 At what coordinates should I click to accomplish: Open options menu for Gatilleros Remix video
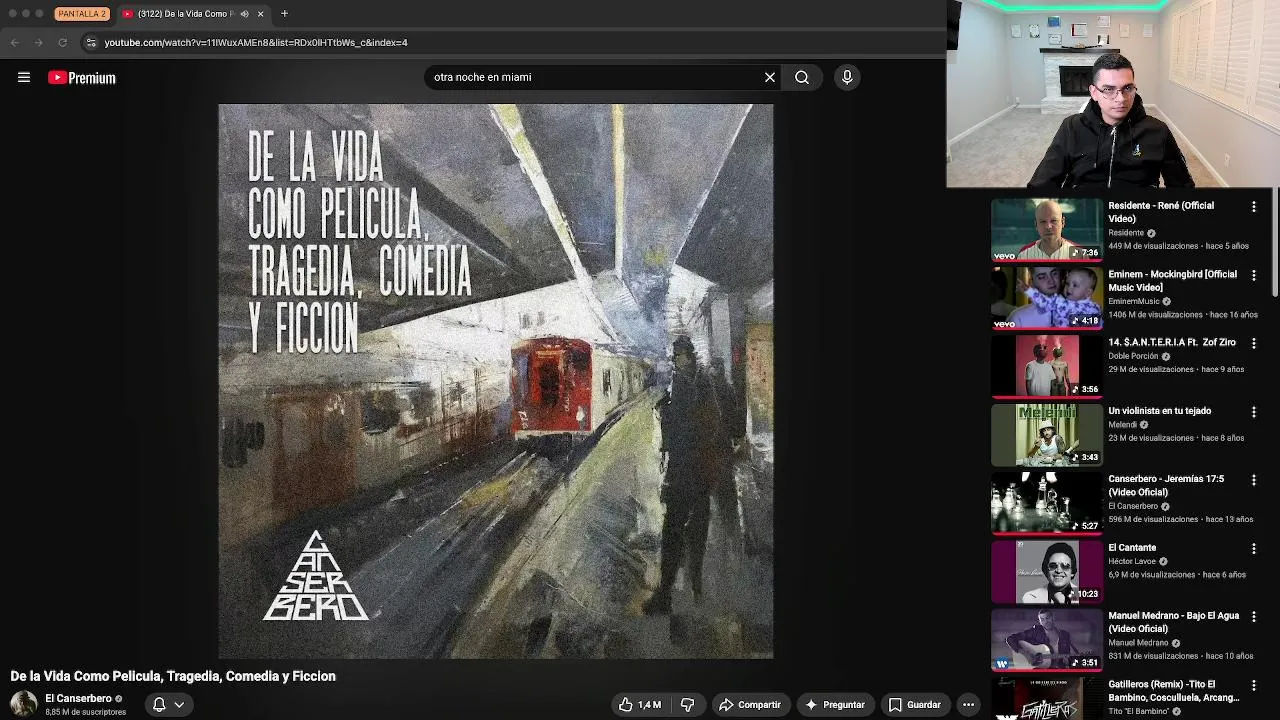1253,685
